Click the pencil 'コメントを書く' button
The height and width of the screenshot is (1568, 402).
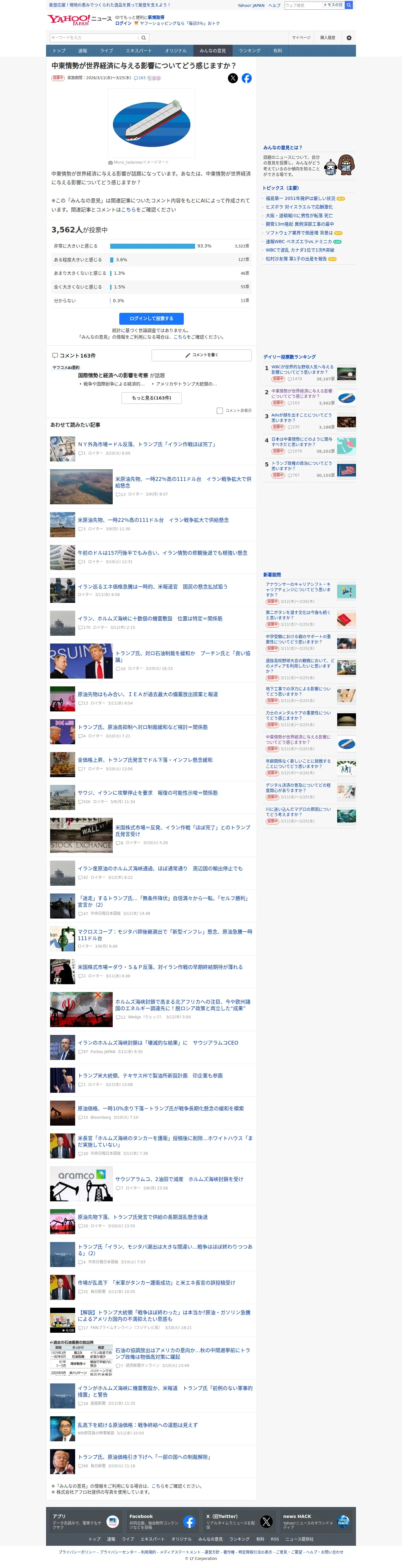202,355
